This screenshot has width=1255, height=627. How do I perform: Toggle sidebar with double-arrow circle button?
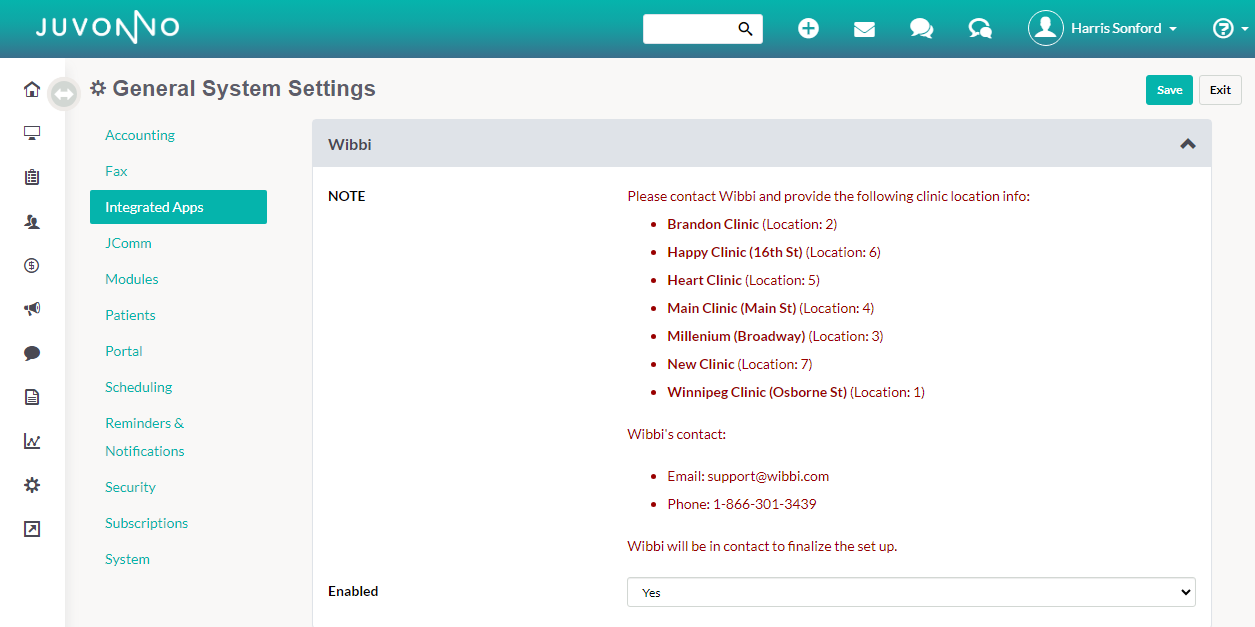click(x=64, y=94)
